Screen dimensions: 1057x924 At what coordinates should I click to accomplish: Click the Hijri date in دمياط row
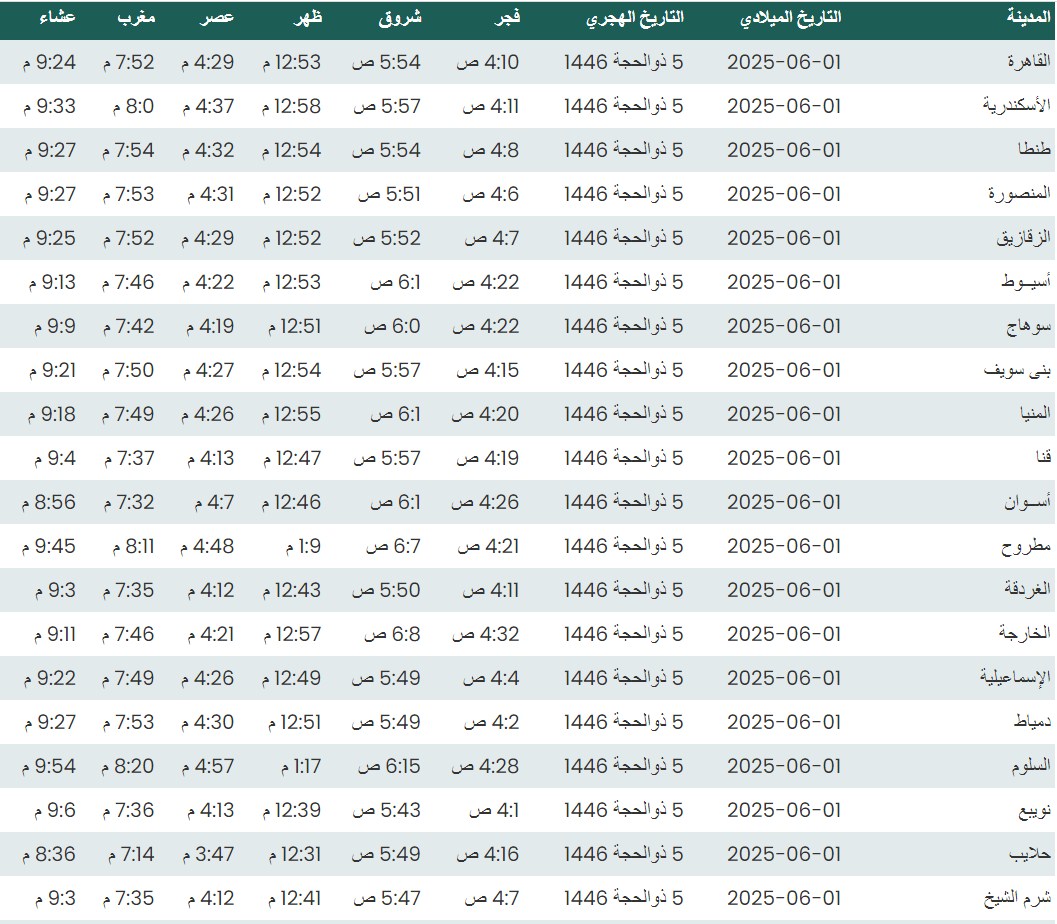click(623, 722)
